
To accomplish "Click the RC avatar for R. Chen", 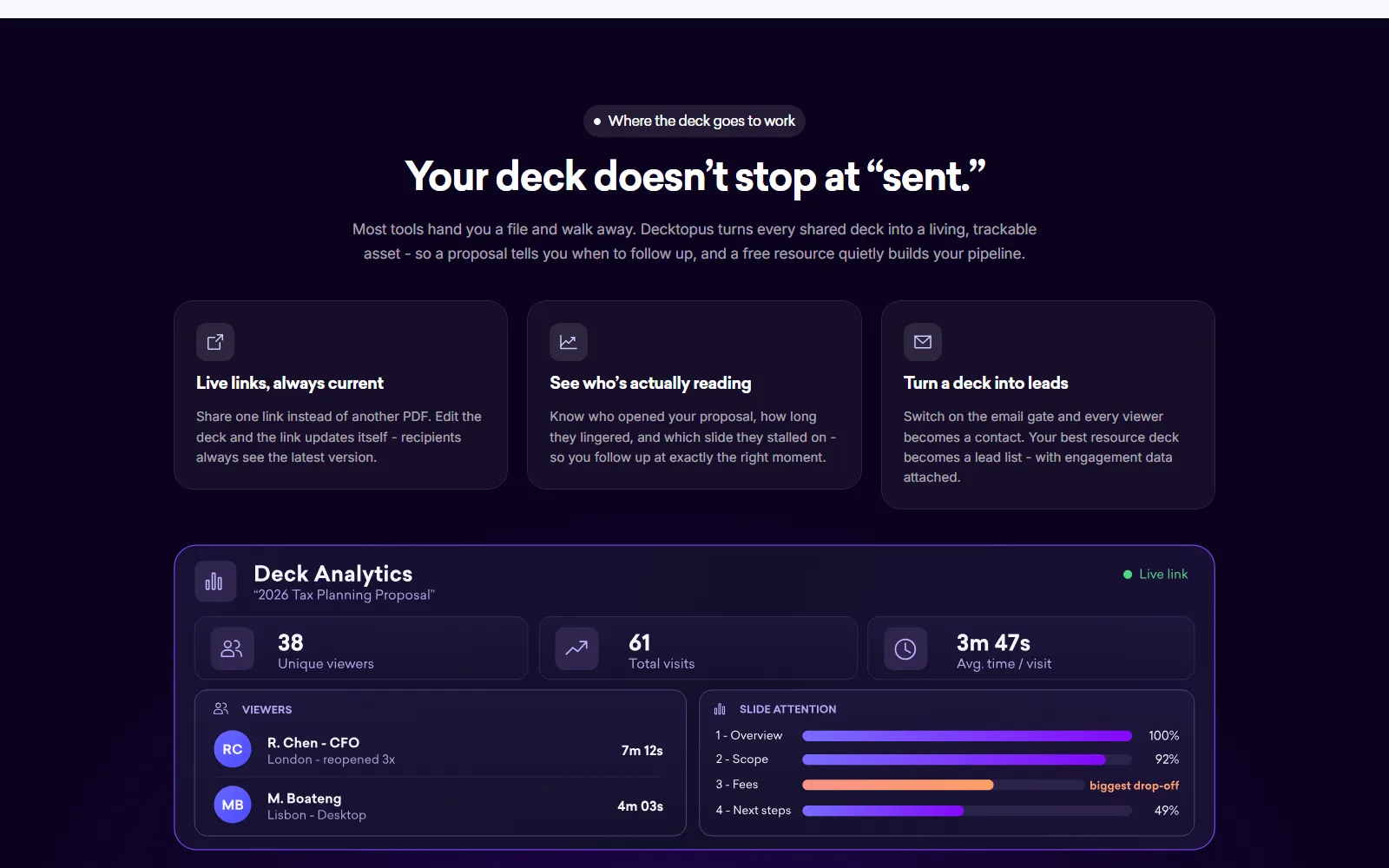I will tap(233, 749).
